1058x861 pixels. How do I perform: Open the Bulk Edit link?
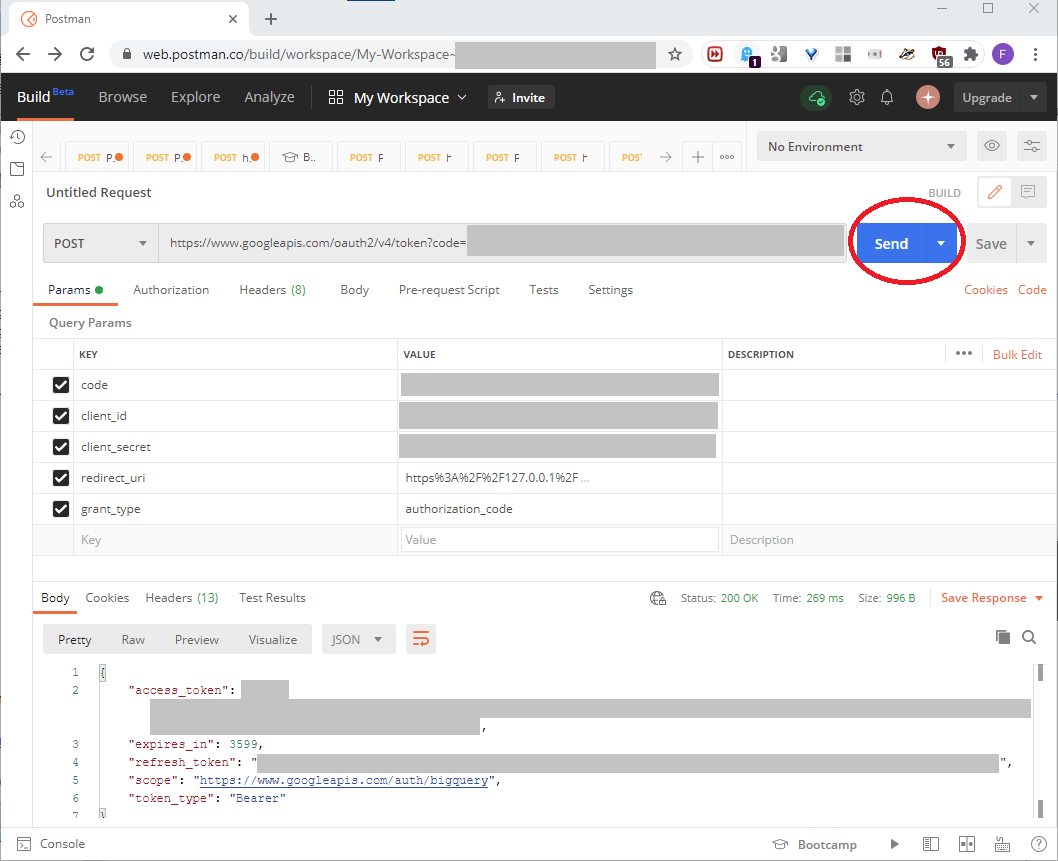tap(1017, 354)
